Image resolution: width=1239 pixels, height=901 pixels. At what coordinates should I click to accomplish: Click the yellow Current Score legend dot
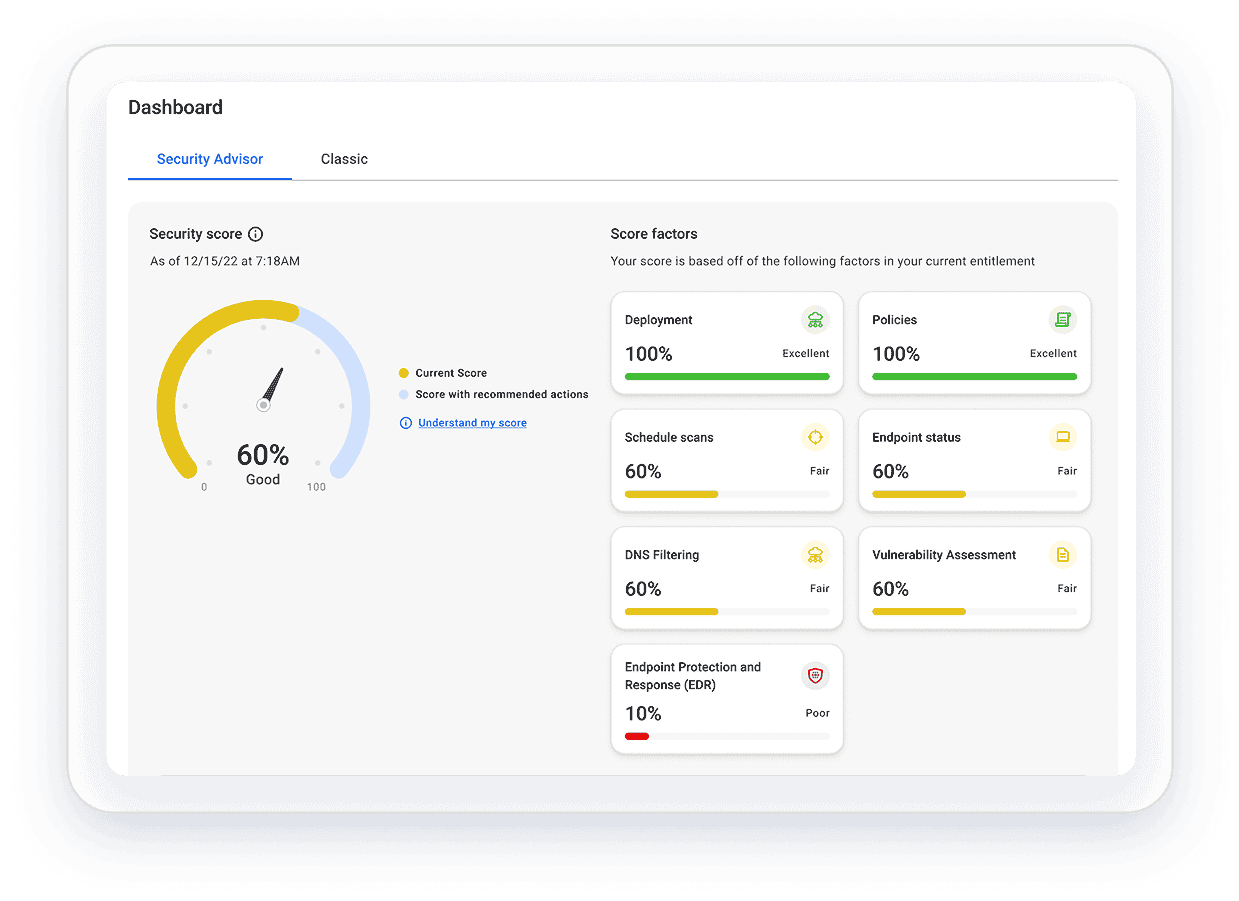(404, 373)
